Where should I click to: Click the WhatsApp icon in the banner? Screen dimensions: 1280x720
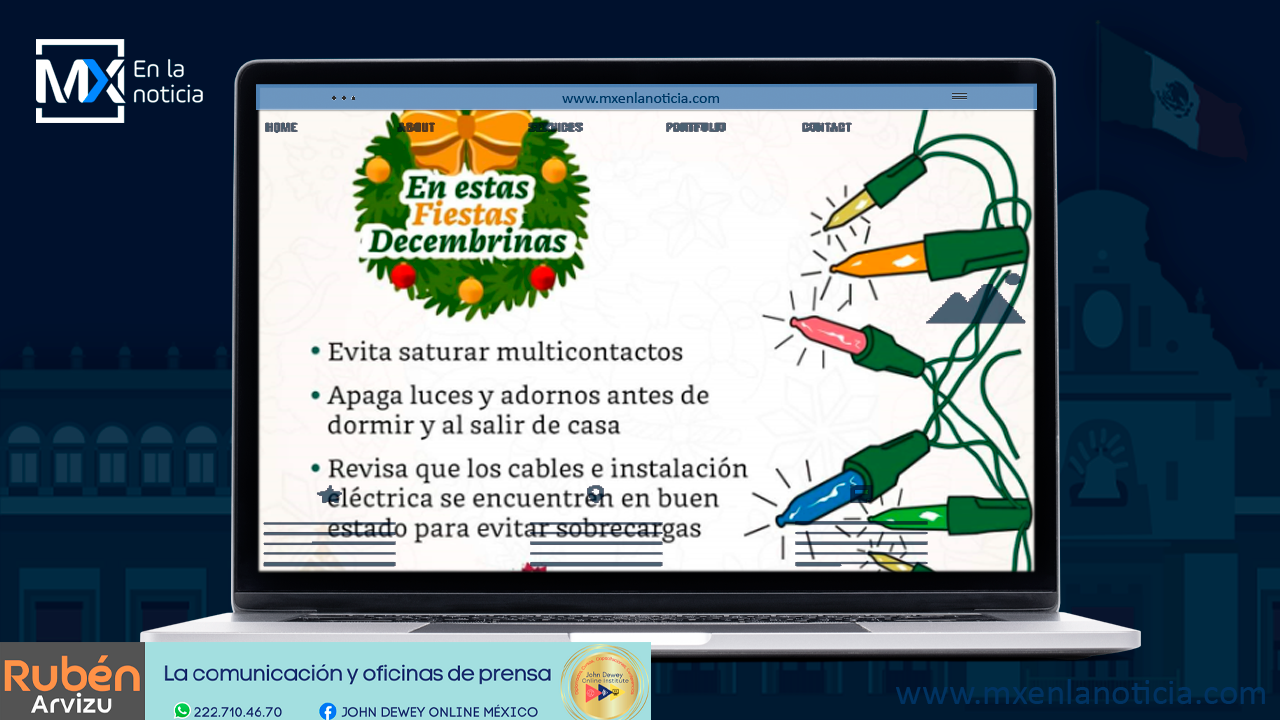(182, 711)
